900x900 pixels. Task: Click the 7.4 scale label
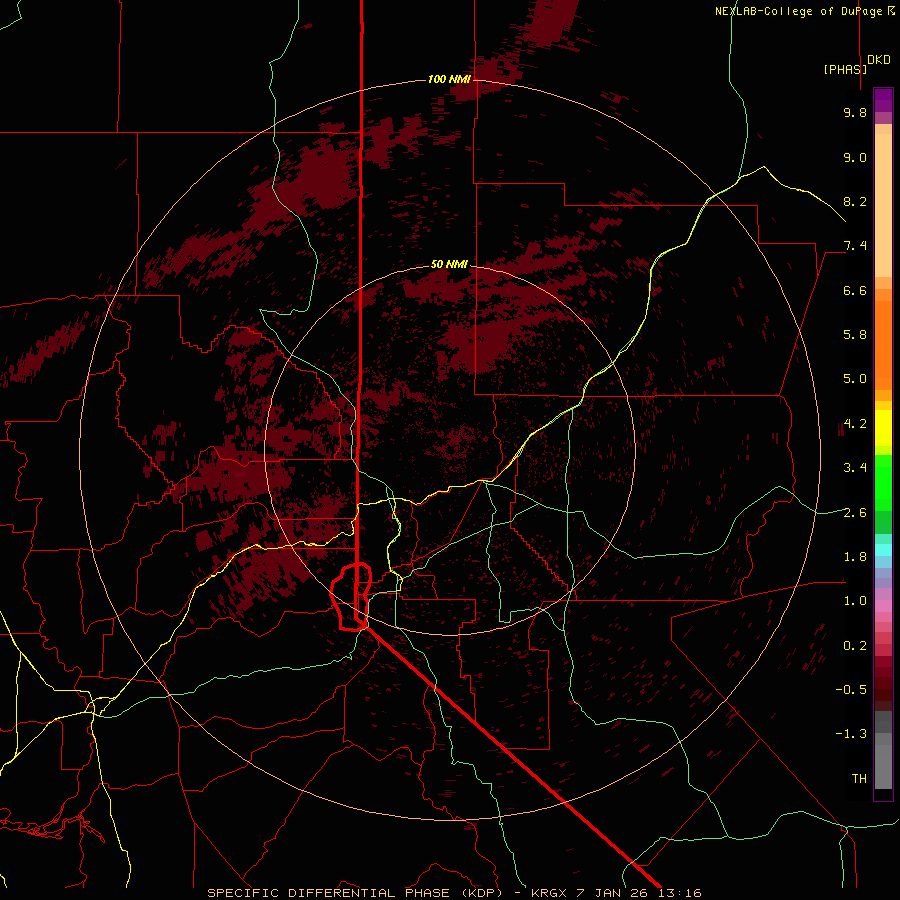tap(855, 246)
